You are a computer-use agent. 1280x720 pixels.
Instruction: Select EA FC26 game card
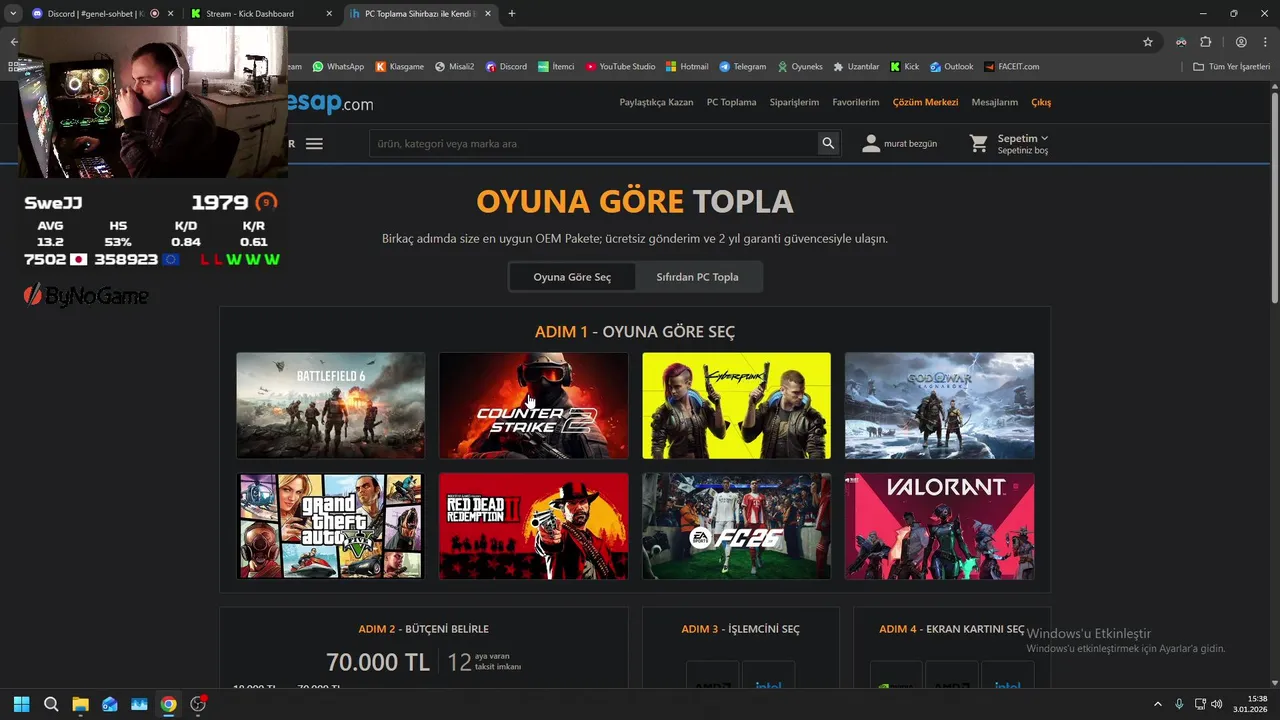pos(736,526)
